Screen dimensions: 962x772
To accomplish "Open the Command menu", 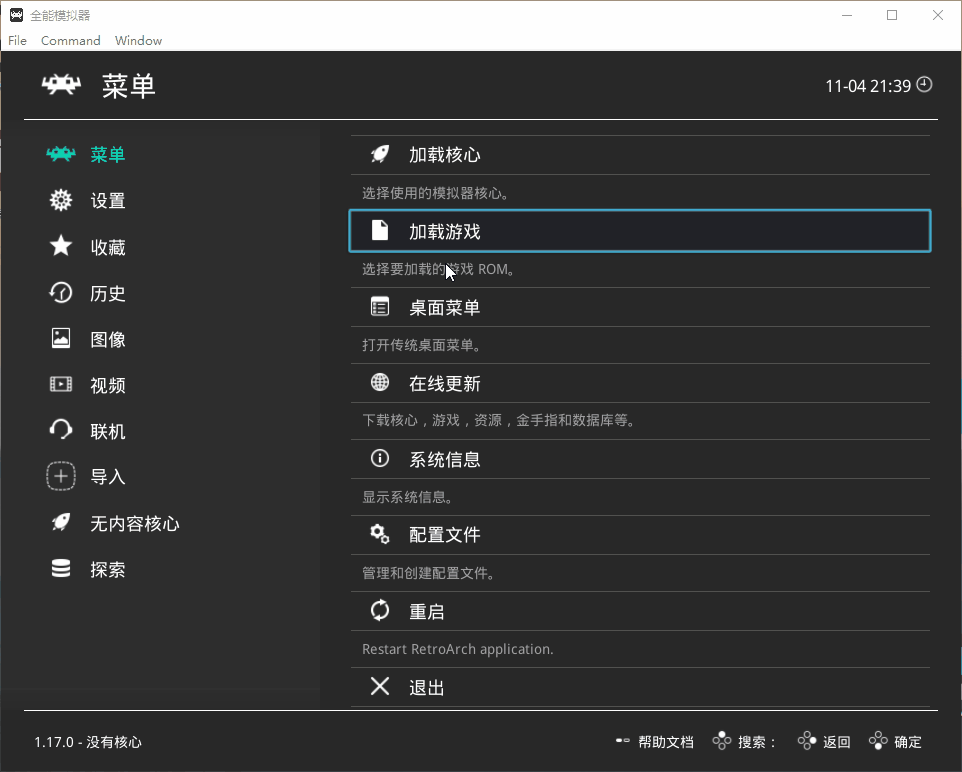I will tap(70, 40).
